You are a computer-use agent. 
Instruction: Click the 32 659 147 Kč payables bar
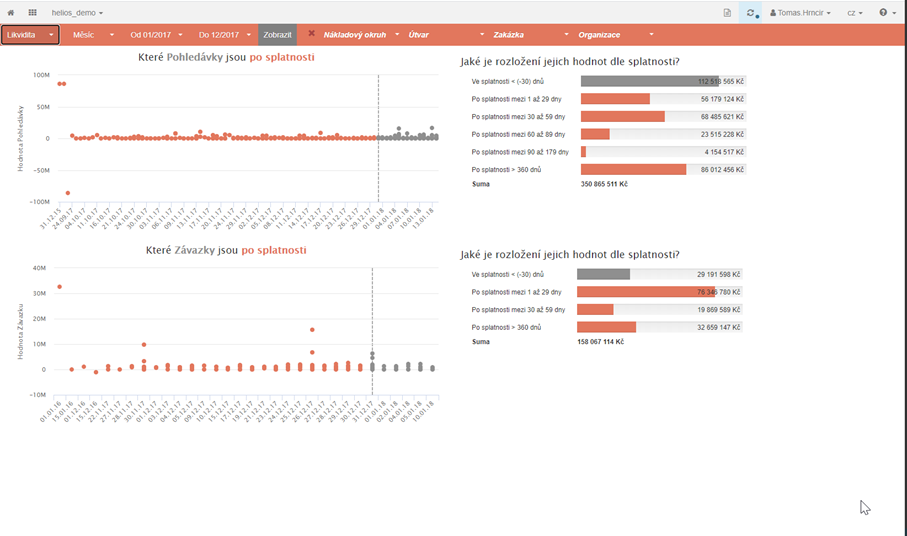point(607,327)
